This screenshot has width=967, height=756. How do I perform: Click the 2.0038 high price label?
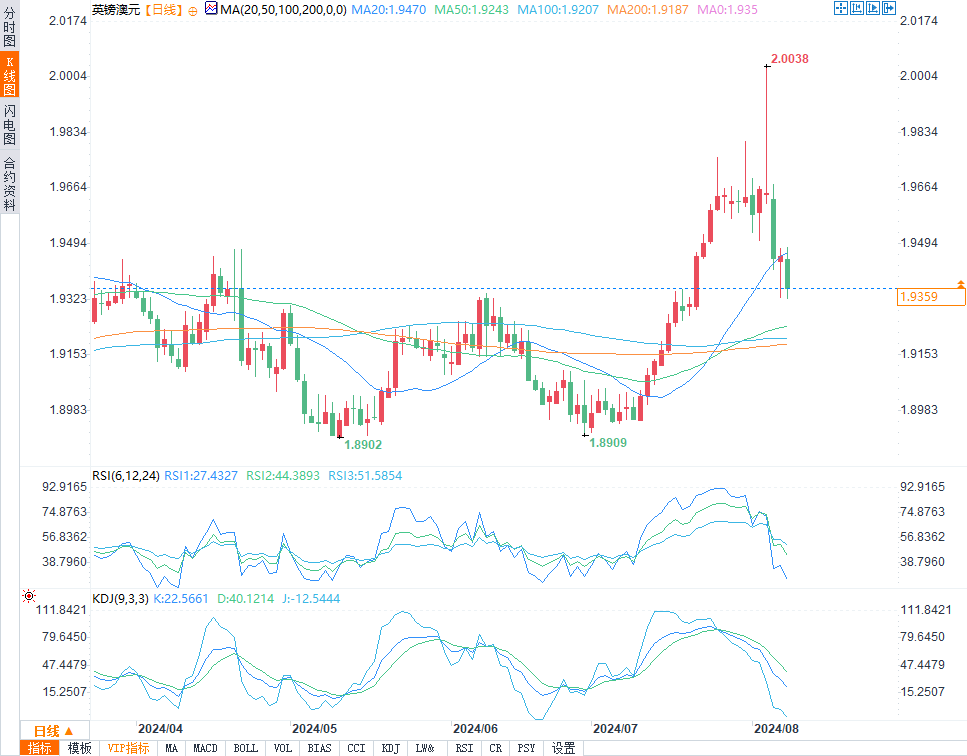click(x=790, y=59)
